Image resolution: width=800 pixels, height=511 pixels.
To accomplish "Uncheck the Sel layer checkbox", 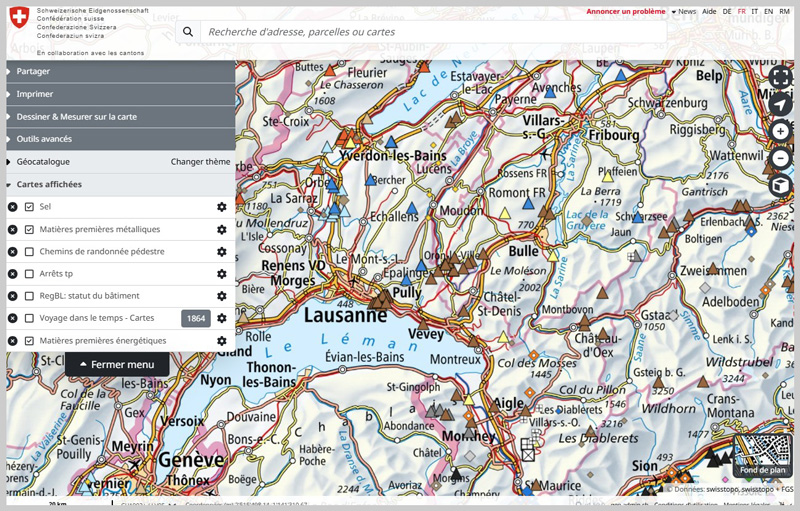I will coord(30,207).
